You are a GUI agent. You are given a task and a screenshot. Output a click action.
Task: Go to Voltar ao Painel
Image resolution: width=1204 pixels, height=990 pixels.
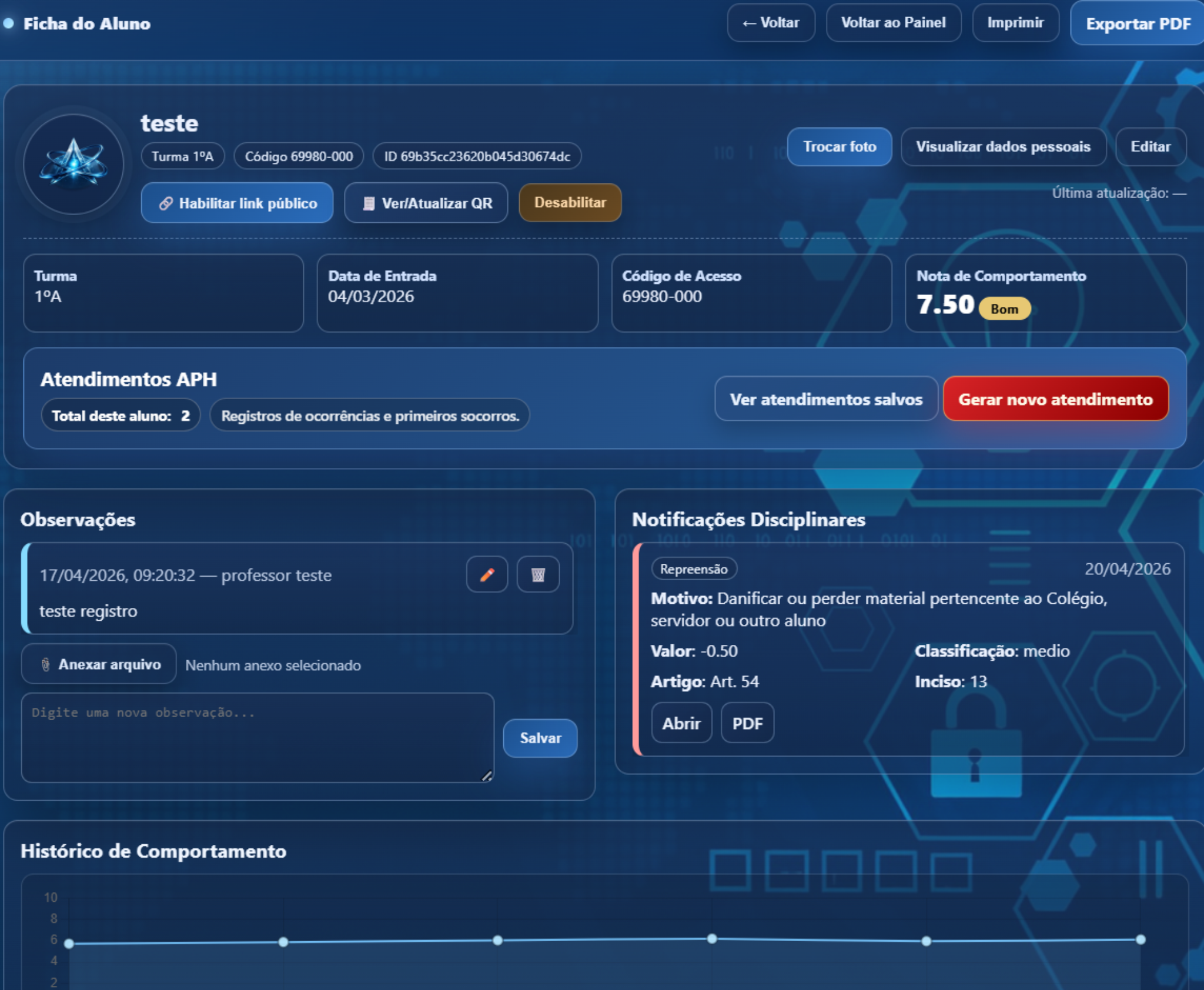(x=893, y=23)
